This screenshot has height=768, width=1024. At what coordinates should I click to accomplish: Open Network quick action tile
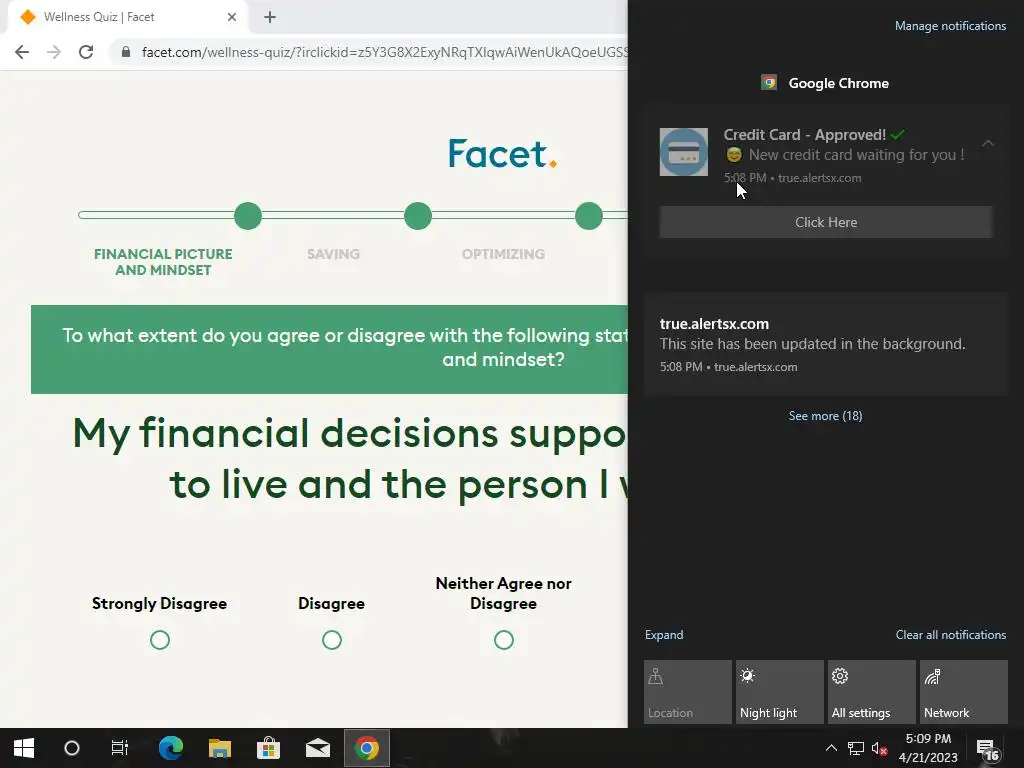click(964, 692)
